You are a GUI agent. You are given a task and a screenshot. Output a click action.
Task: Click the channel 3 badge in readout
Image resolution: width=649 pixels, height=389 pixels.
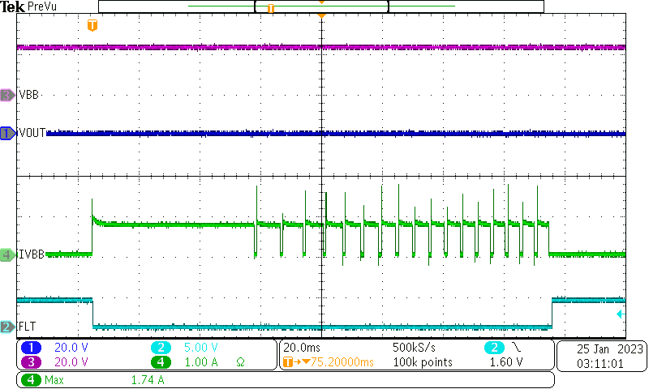coord(31,363)
